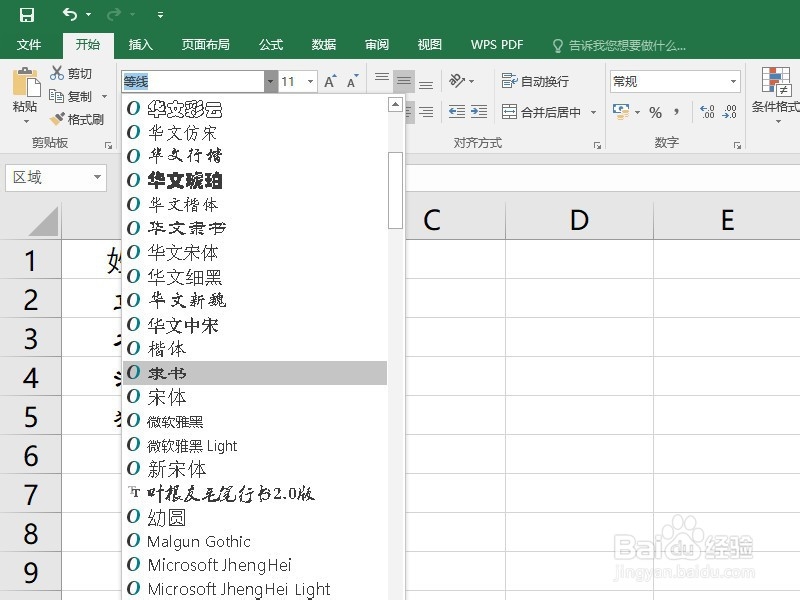Click the 复制 copy button
Screen dimensions: 800x600
coord(71,96)
